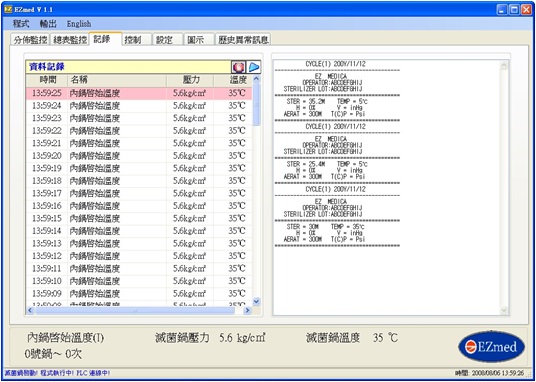
Task: Click the blue play arrow icon
Action: click(x=254, y=67)
